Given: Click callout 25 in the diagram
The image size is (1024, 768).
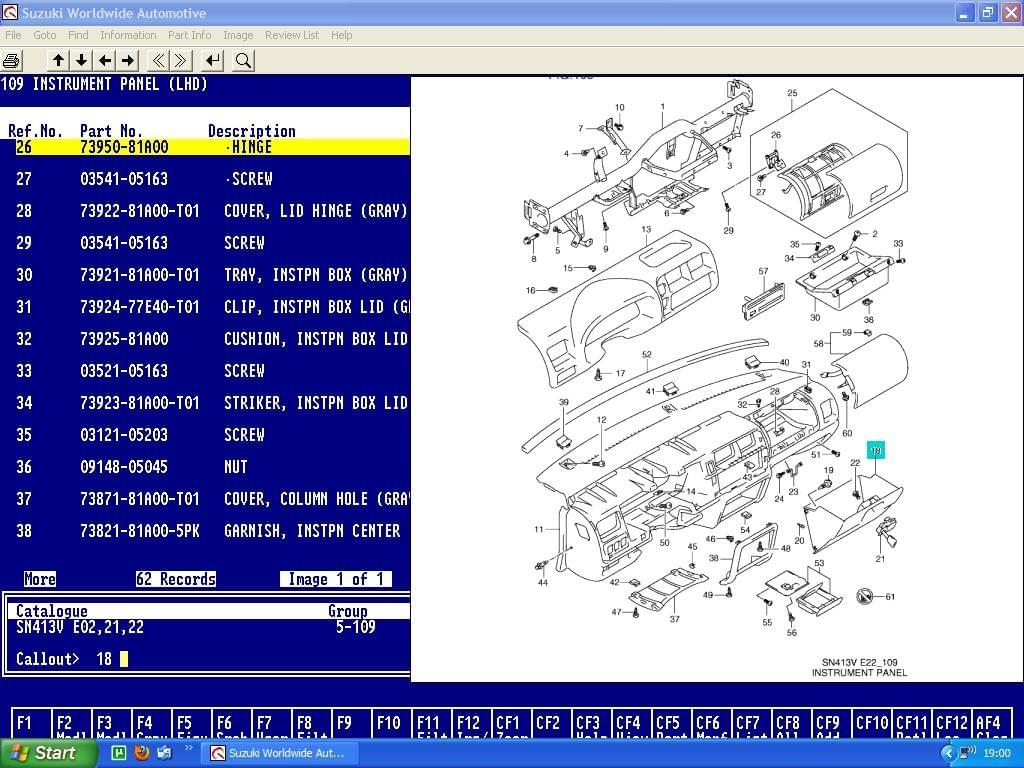Looking at the screenshot, I should tap(792, 93).
